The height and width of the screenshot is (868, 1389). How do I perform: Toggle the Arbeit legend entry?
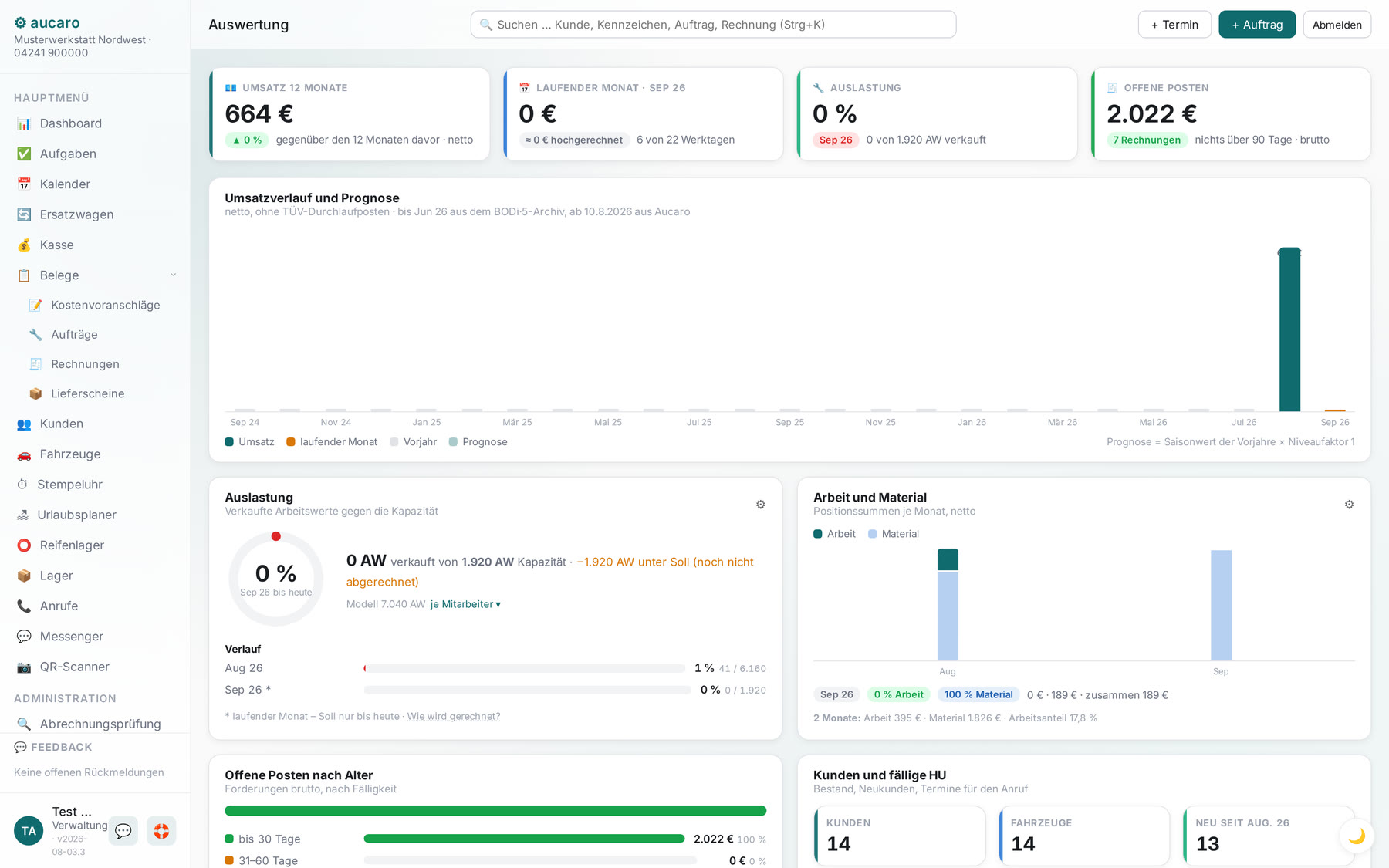(834, 534)
